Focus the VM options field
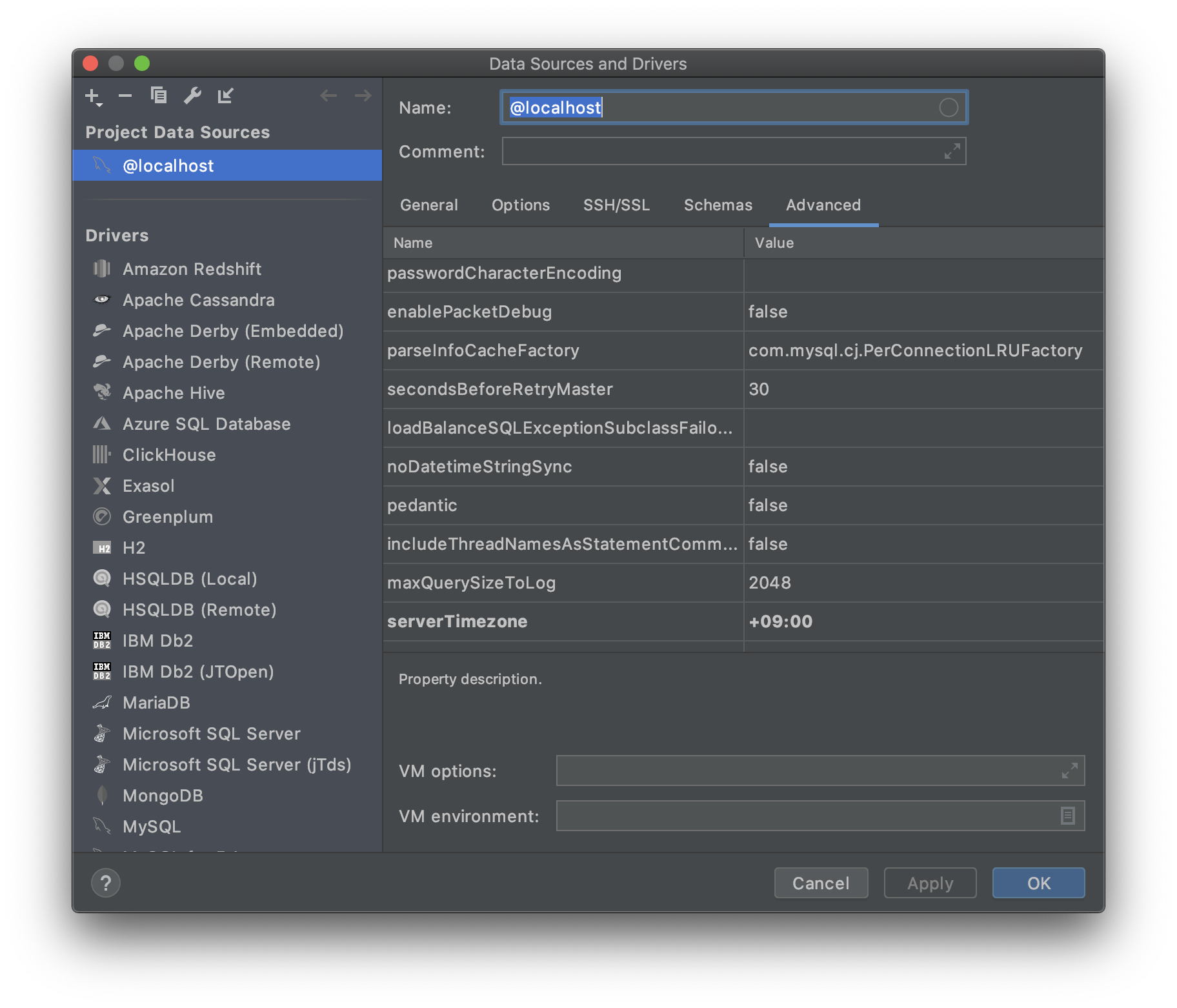 (x=820, y=771)
